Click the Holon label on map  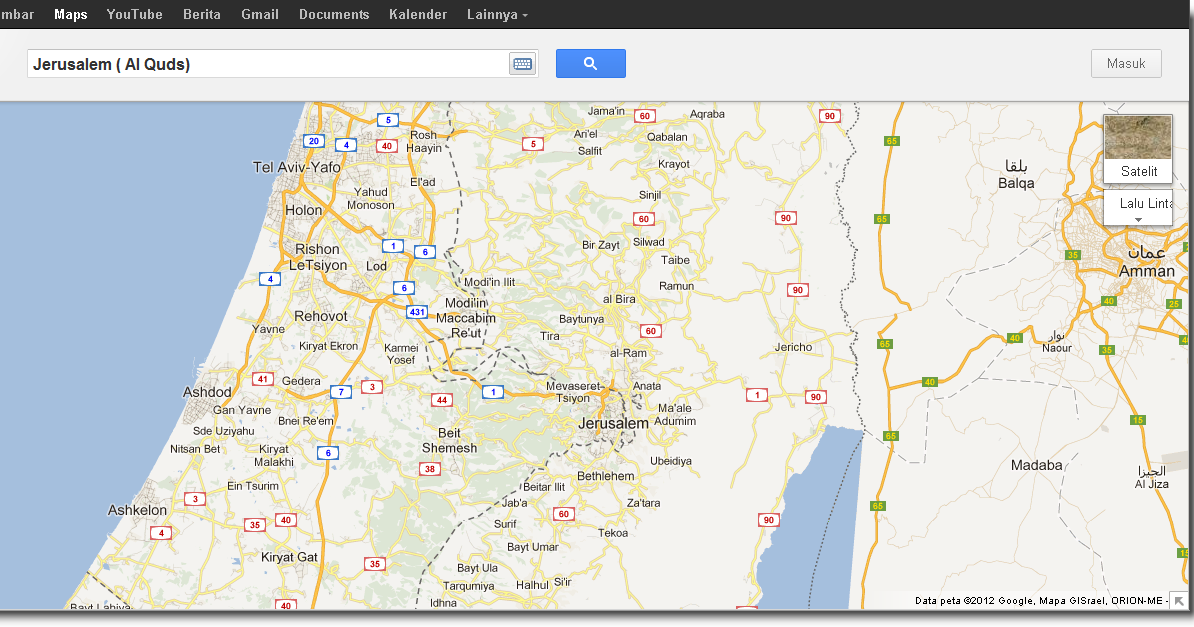[x=303, y=210]
